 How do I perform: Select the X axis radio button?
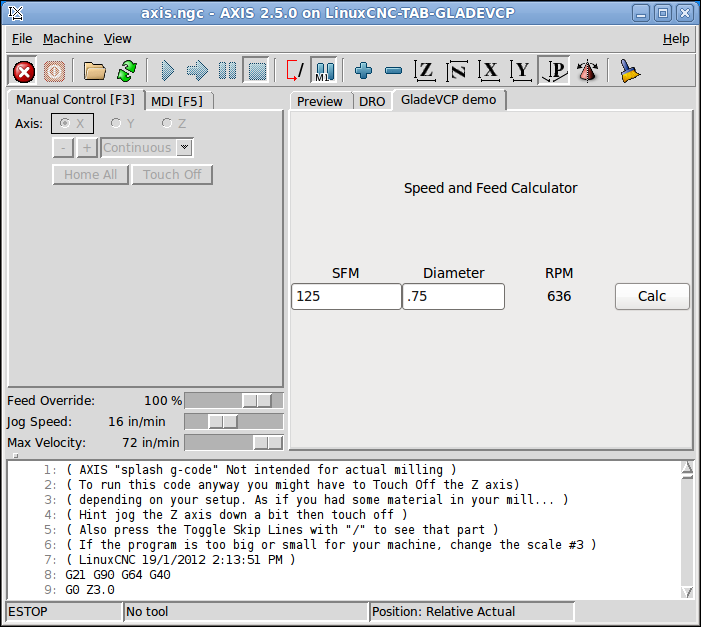(72, 123)
